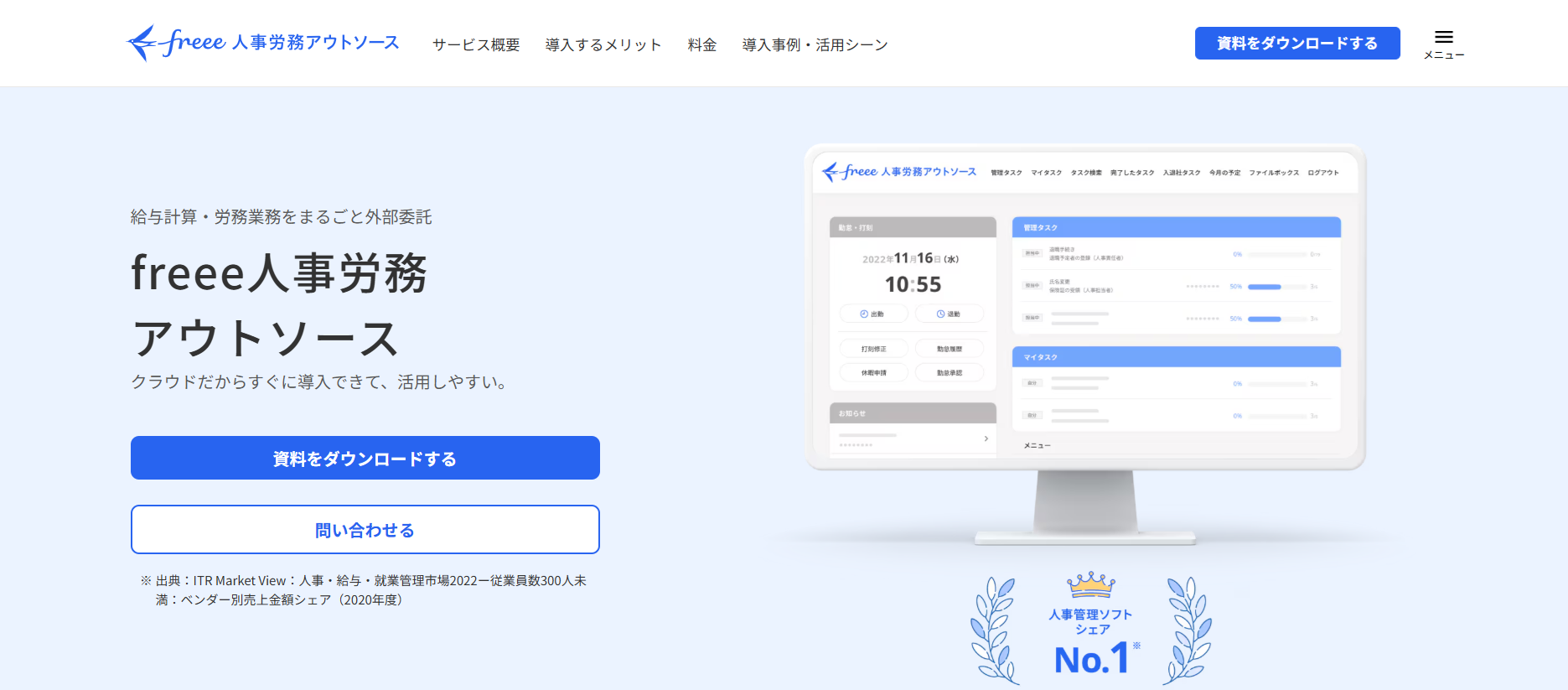The image size is (1568, 690).
Task: Click the freee 人事労務アウトソース header logo
Action: (x=263, y=43)
